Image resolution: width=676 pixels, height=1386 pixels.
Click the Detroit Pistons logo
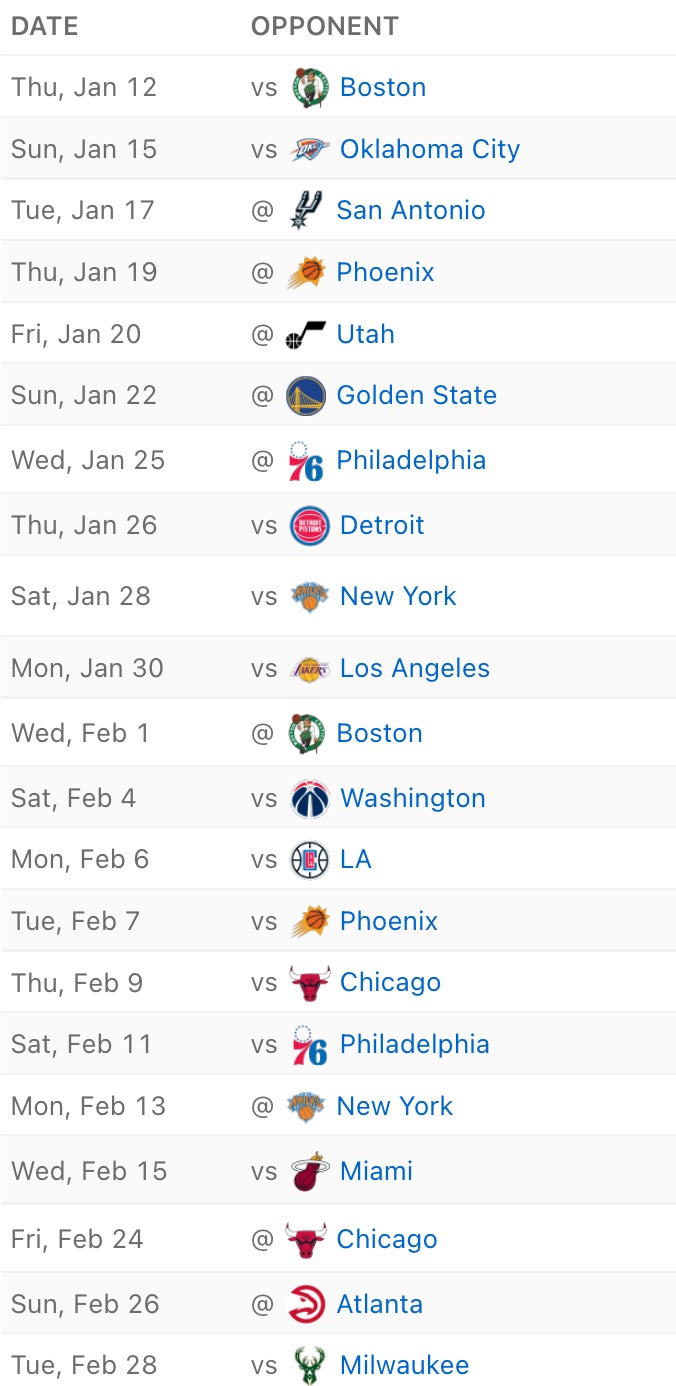309,525
